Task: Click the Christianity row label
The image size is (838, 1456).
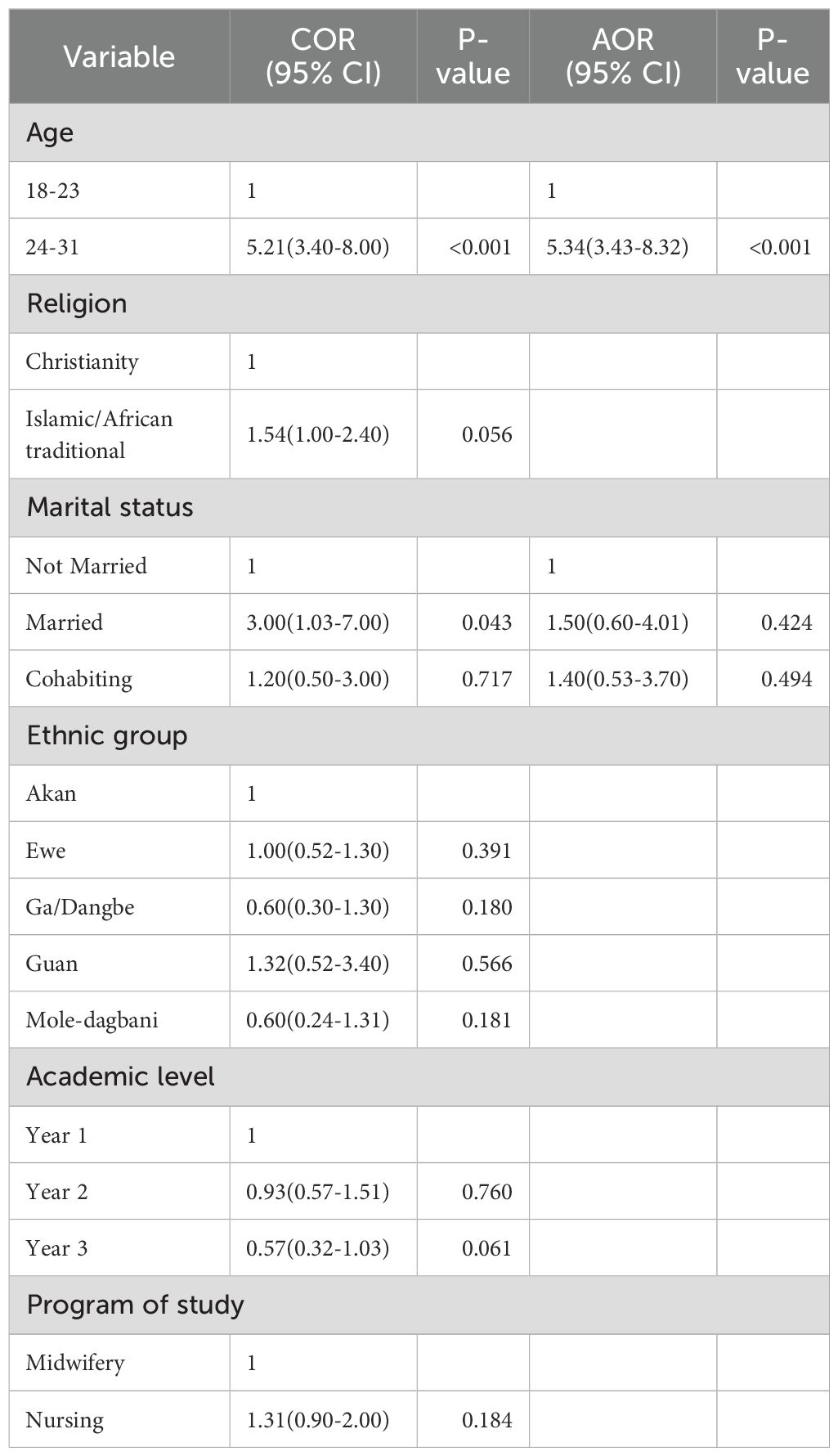Action: tap(82, 362)
